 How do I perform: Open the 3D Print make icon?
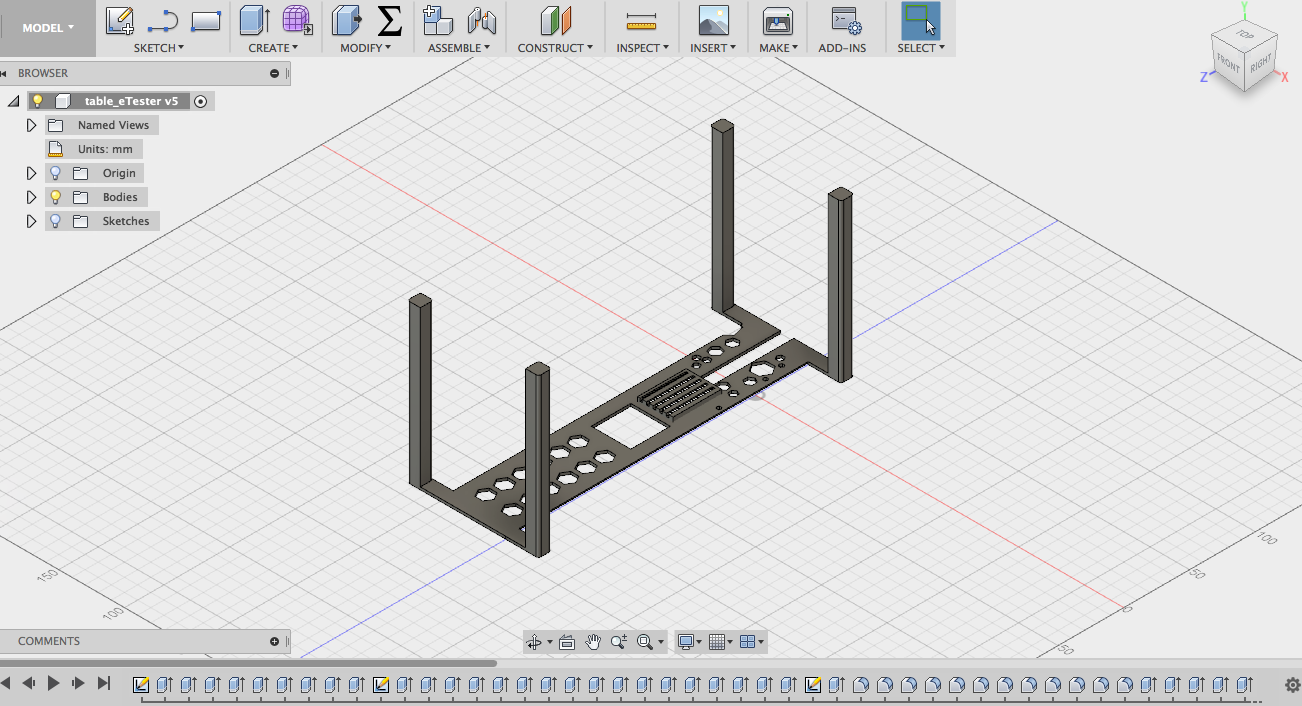777,20
